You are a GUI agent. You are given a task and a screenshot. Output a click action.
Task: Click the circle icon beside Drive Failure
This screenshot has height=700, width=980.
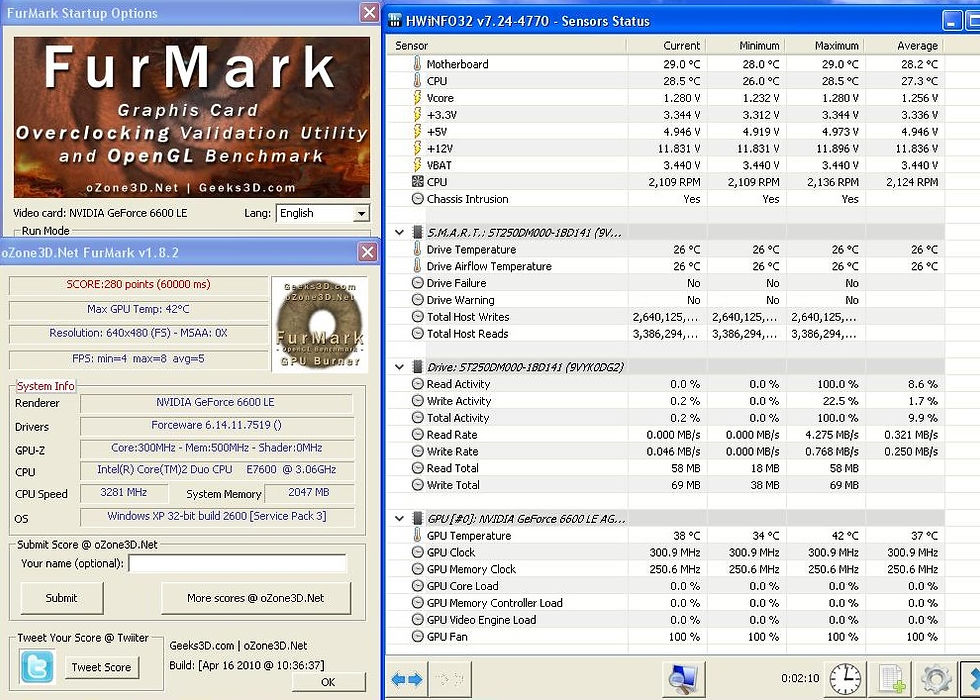(418, 283)
